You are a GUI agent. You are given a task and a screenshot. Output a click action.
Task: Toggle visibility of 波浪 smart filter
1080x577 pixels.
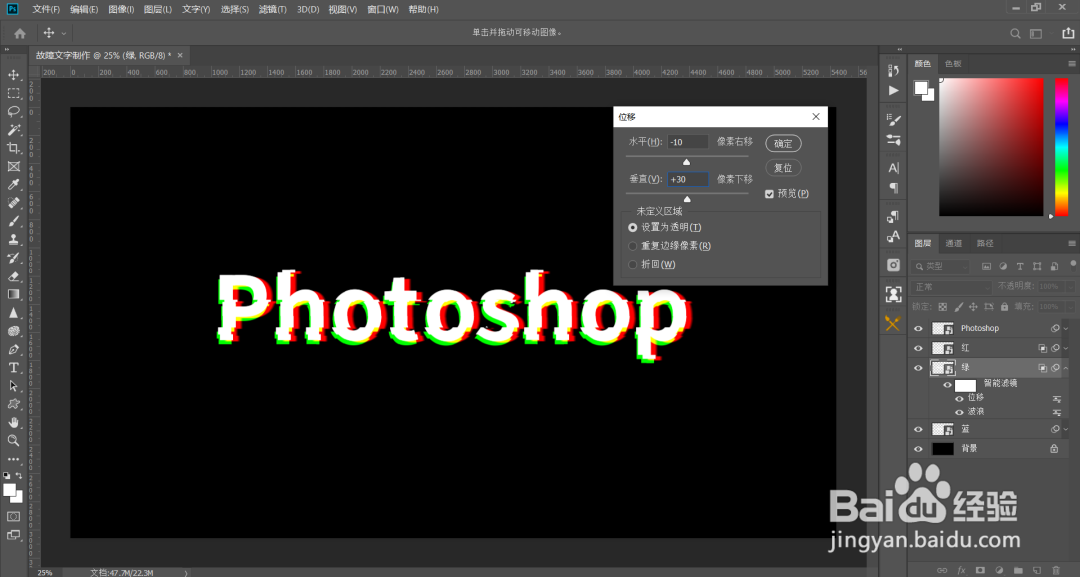[x=959, y=412]
